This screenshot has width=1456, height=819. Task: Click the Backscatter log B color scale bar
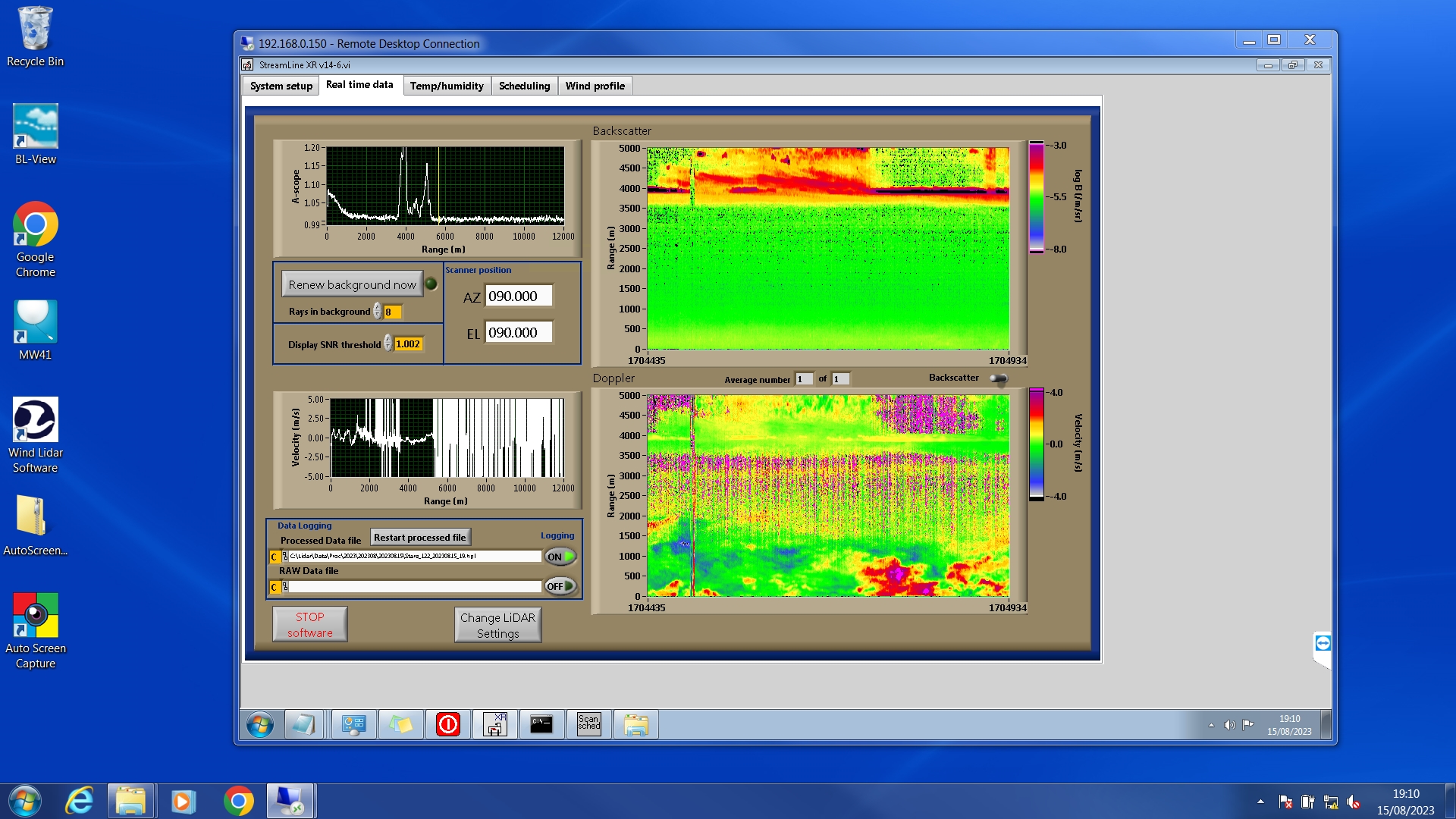(x=1036, y=197)
